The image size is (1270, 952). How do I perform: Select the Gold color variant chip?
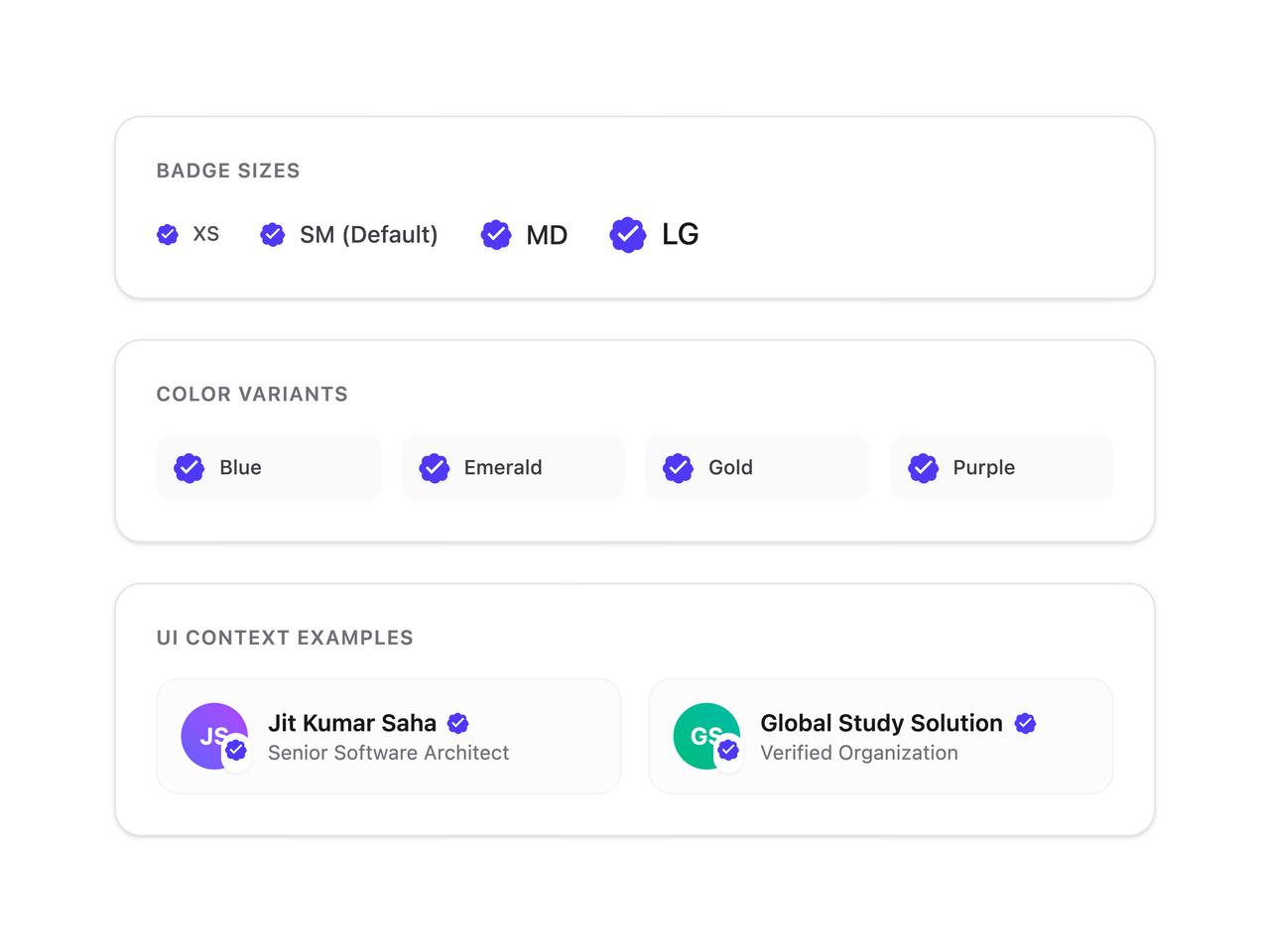[758, 468]
